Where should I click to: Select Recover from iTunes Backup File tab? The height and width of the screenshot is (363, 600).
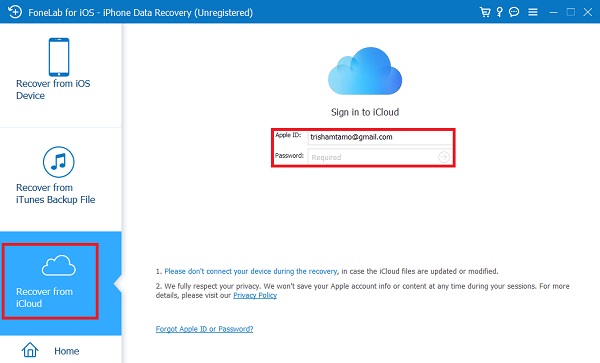pos(60,179)
